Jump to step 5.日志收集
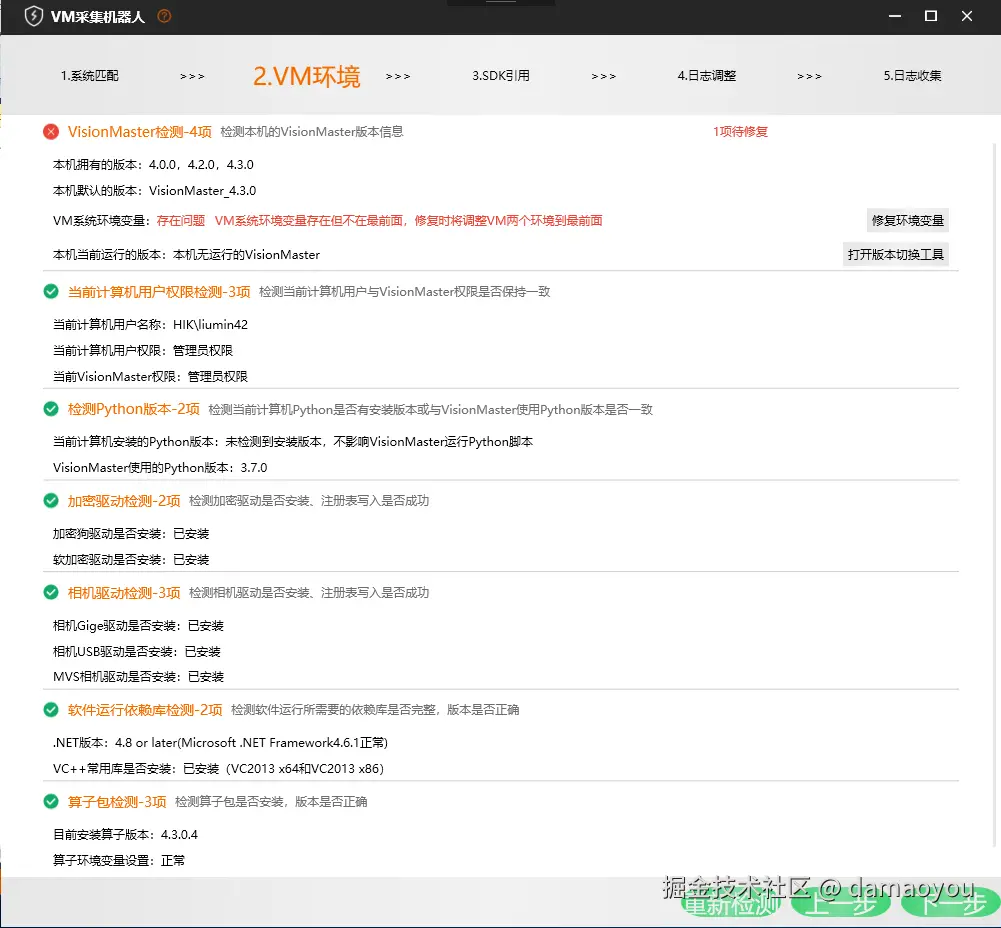The image size is (1001, 928). pyautogui.click(x=913, y=76)
